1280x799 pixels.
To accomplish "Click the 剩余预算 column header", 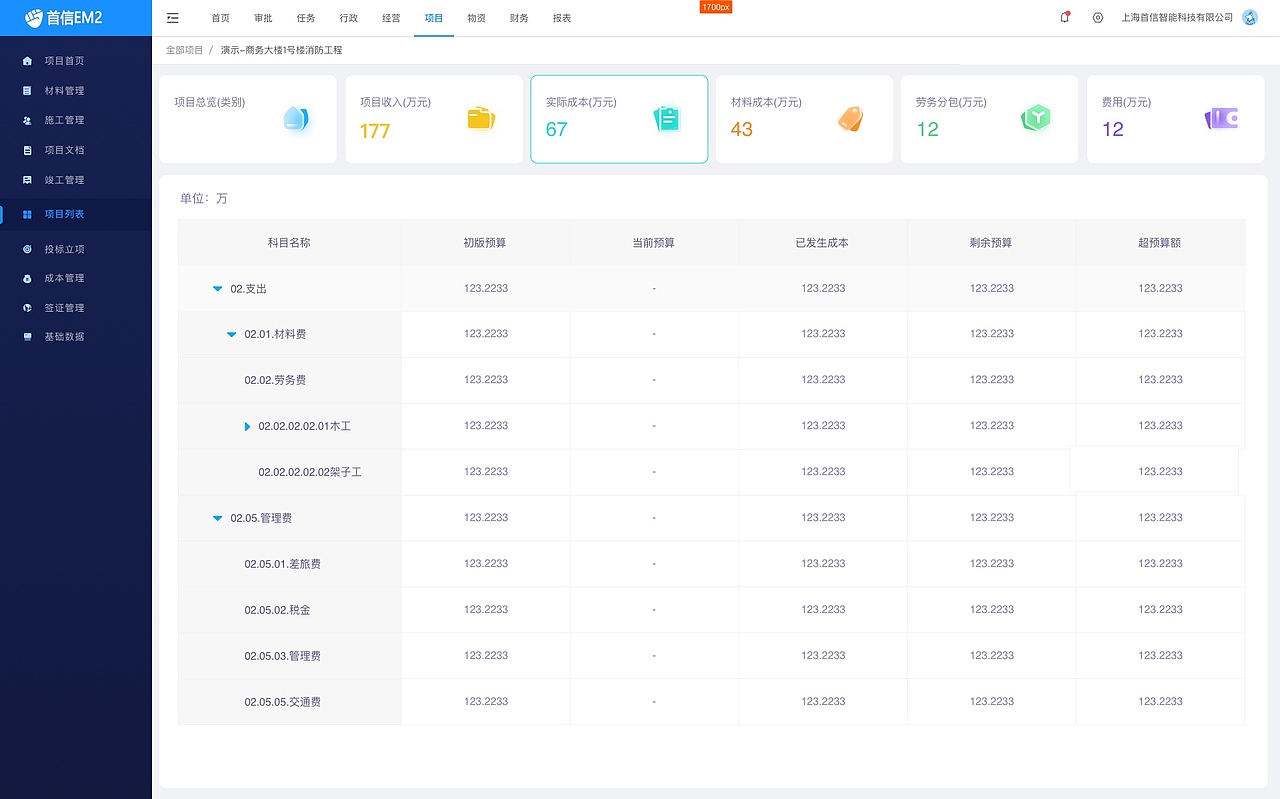I will point(991,243).
